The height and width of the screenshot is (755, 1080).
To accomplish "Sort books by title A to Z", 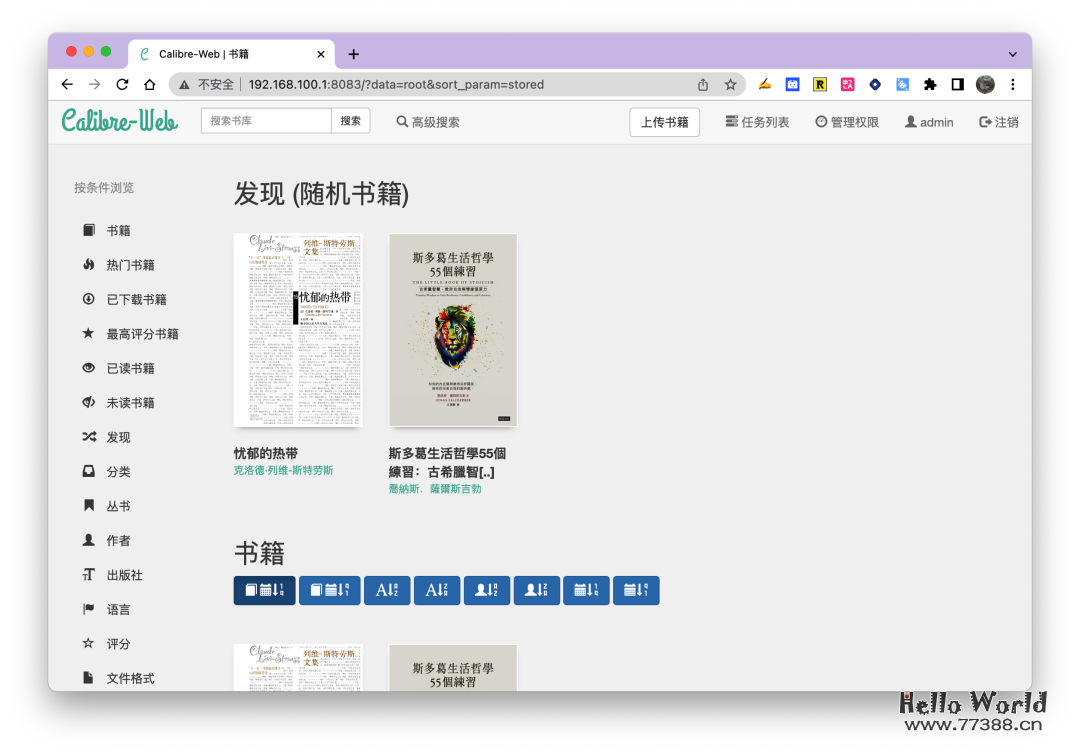I will tap(387, 590).
